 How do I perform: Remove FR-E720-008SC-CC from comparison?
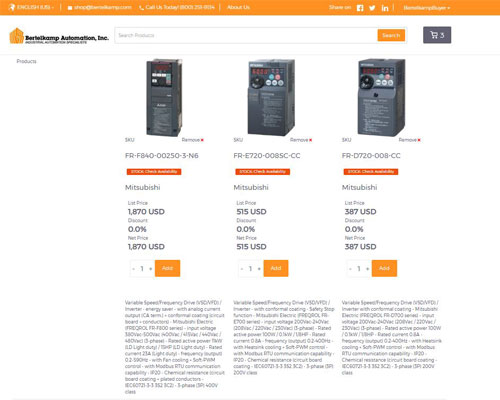301,140
